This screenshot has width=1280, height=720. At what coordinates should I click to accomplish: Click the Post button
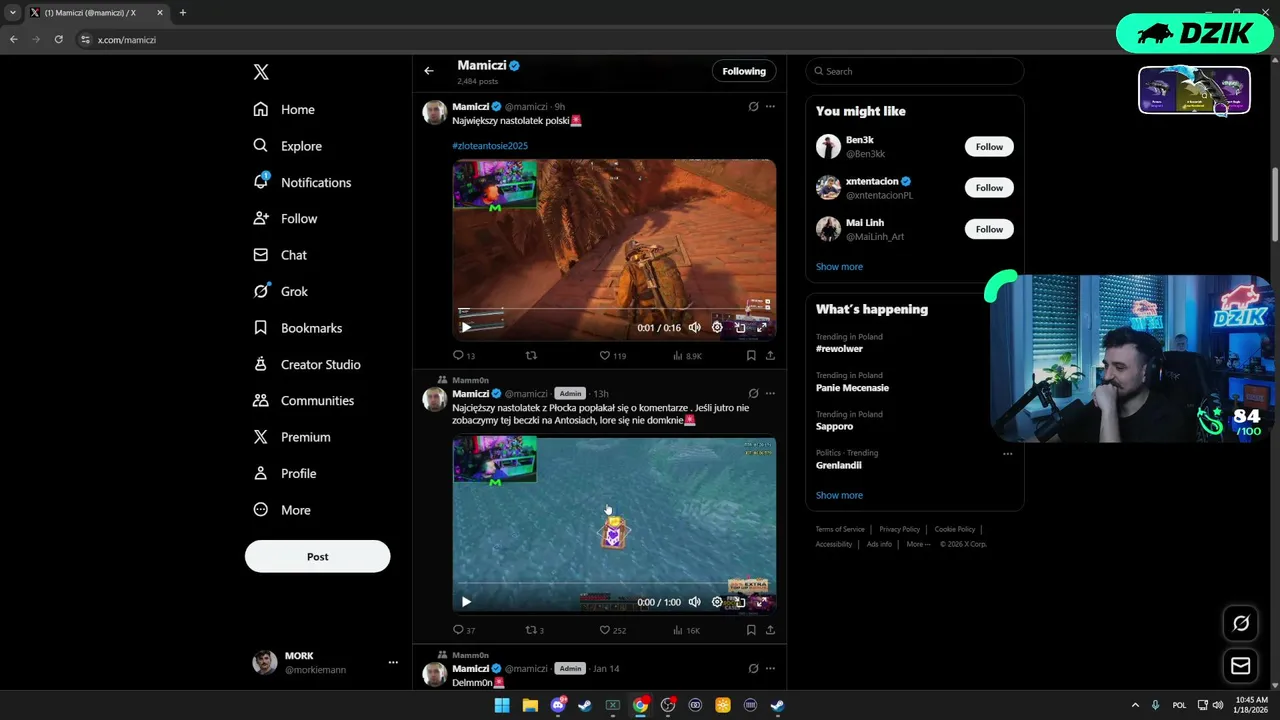(318, 556)
